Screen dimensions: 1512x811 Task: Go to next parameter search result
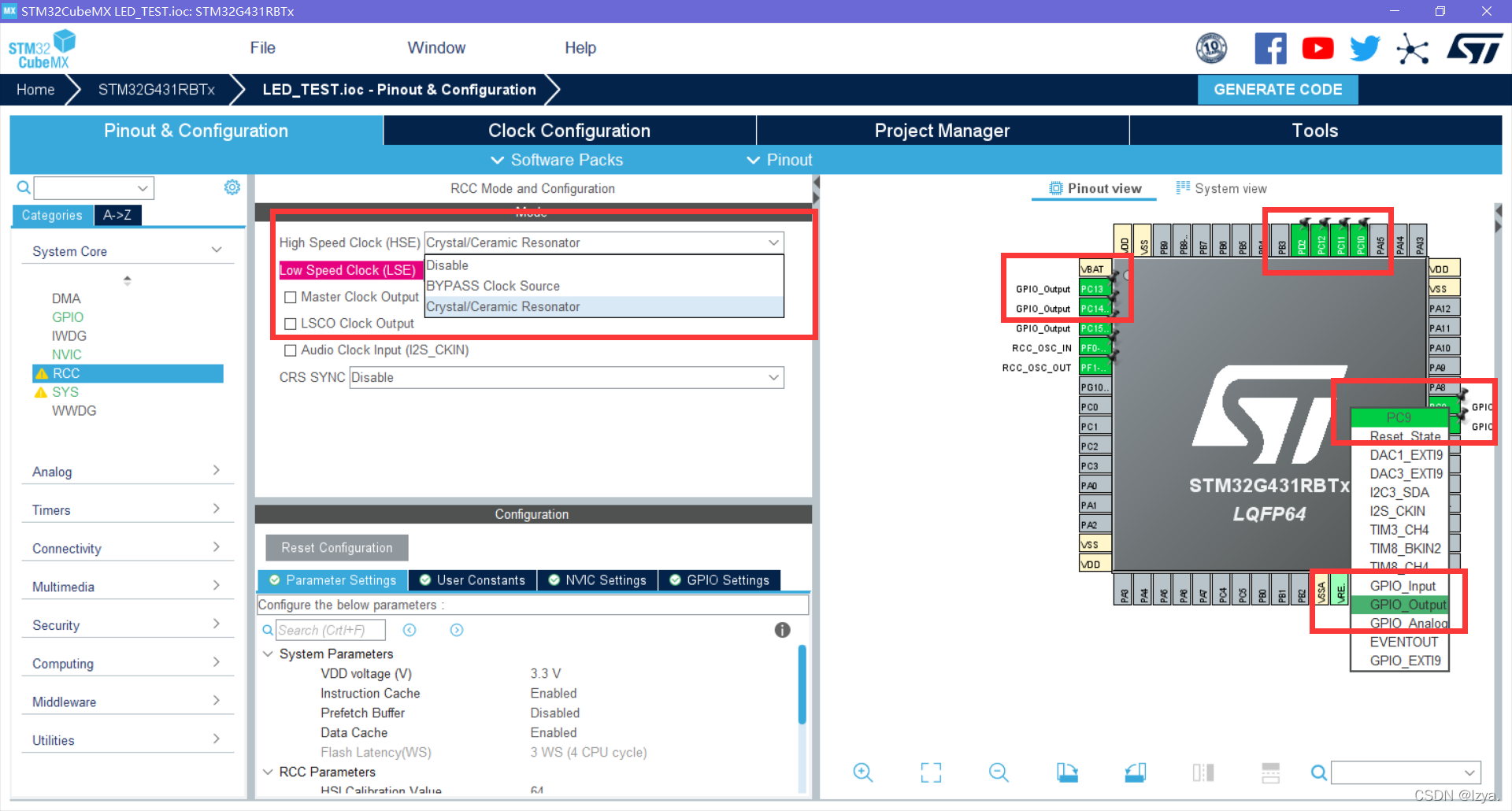pos(457,630)
